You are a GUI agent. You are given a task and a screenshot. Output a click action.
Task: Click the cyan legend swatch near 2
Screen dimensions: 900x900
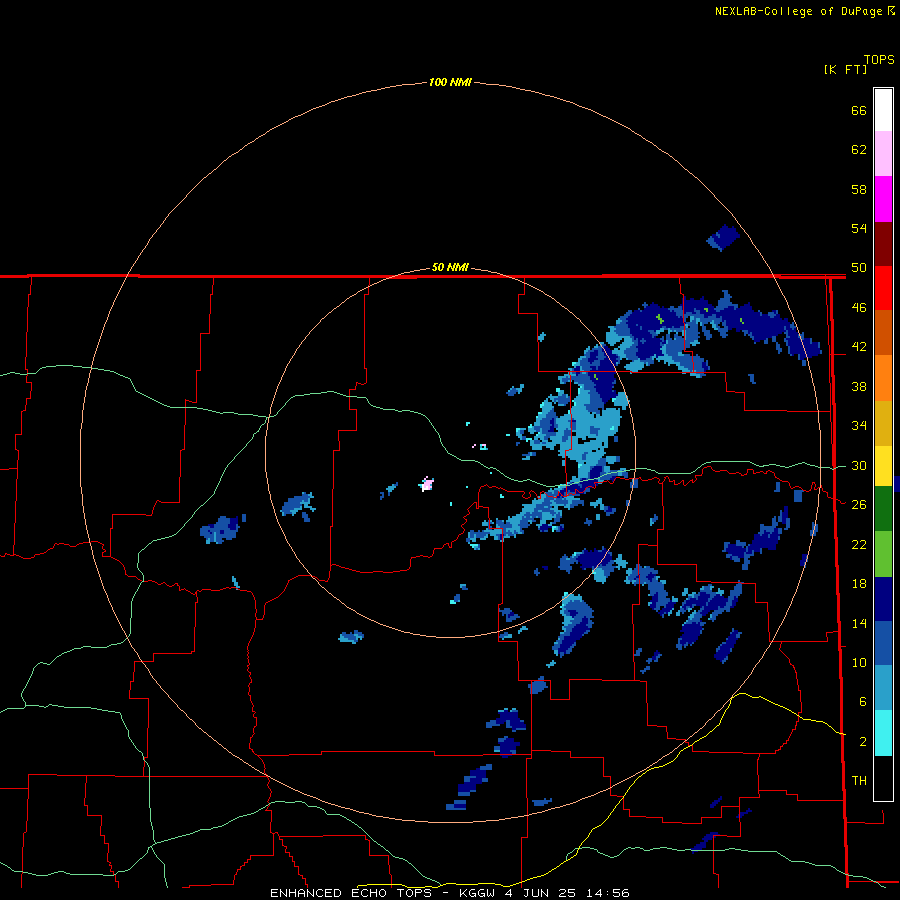883,733
